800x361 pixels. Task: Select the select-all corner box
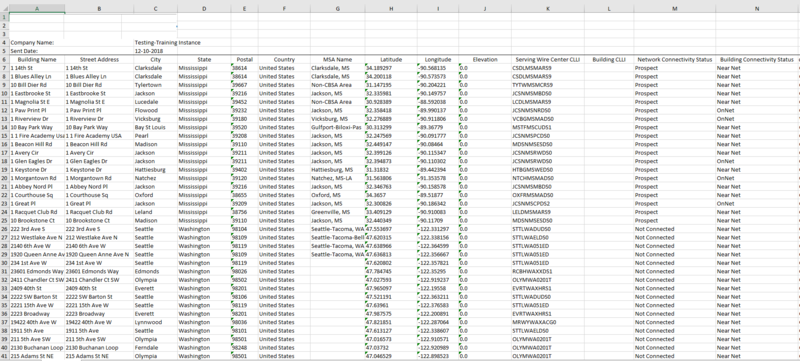tap(4, 8)
